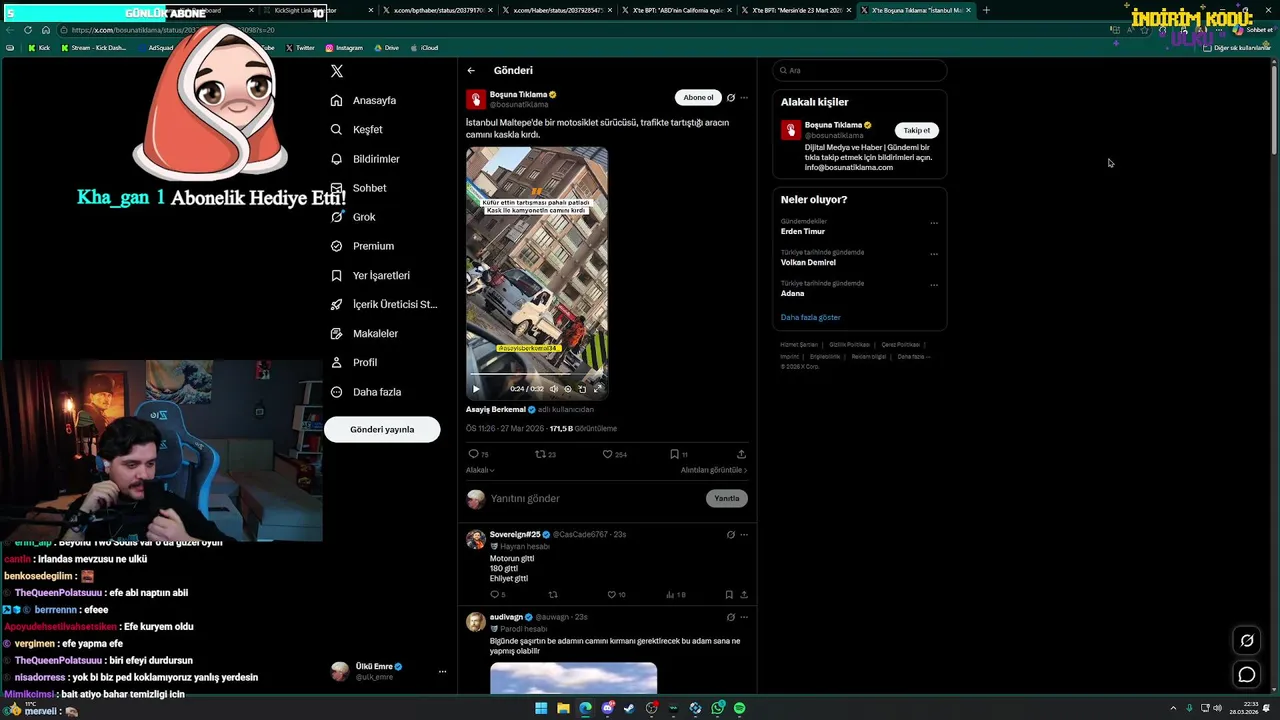Open more options on main post

point(744,98)
